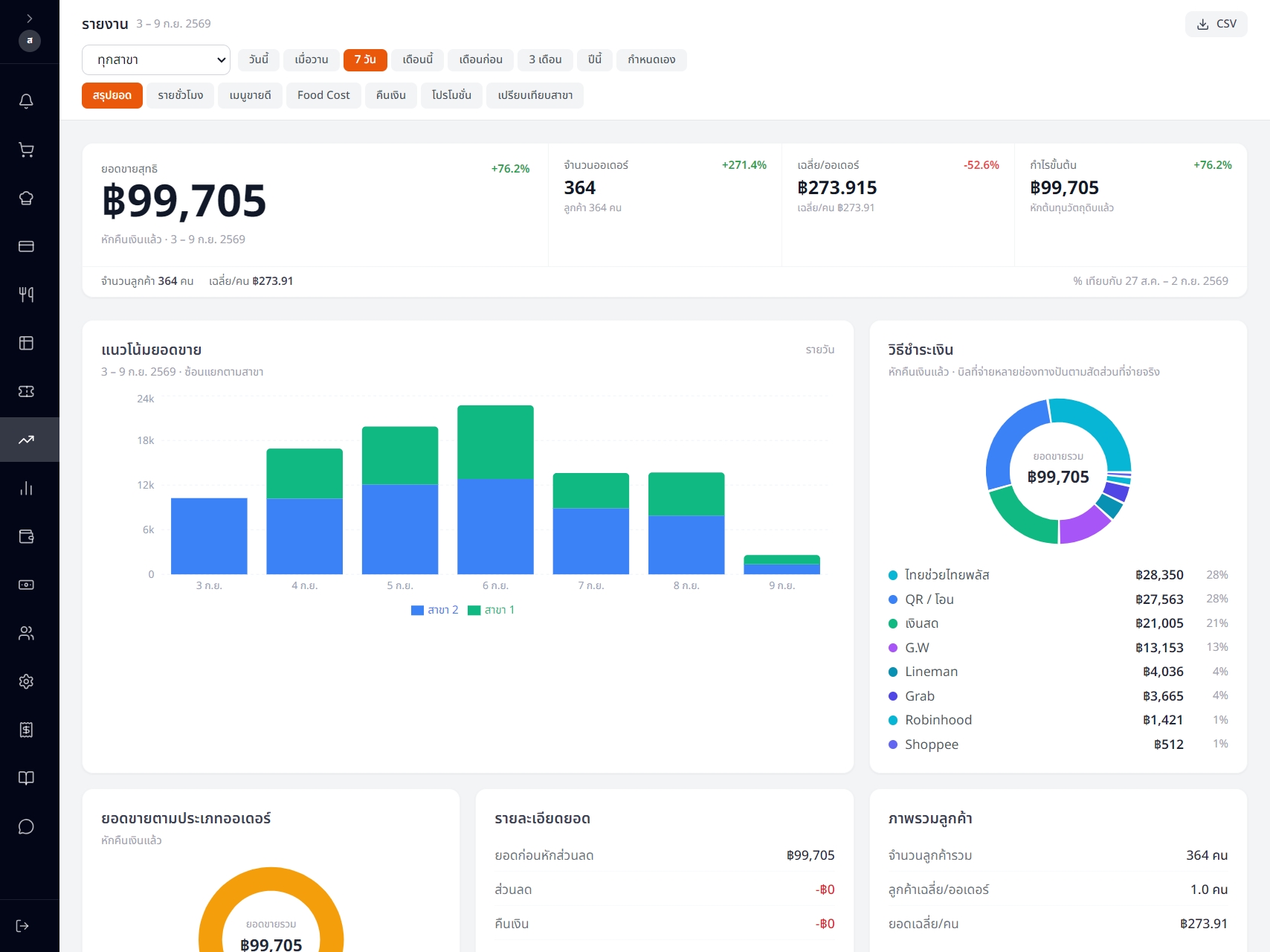Click the ไทยช่วยไทยพลัส payment row
The height and width of the screenshot is (952, 1270).
point(1058,575)
